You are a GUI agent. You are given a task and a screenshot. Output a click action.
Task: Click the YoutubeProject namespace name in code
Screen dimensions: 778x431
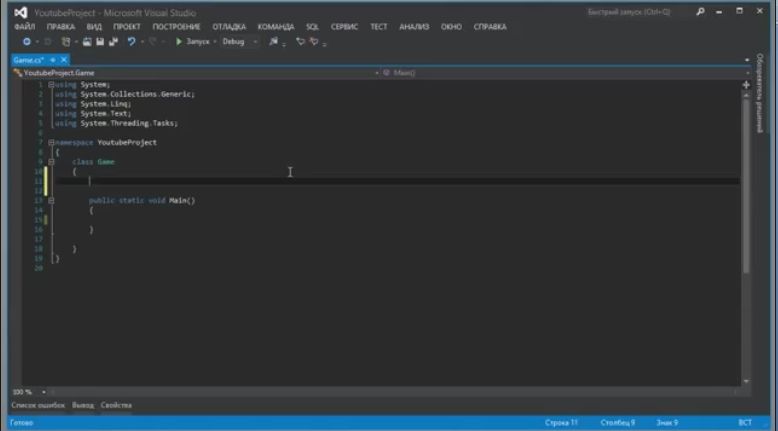point(127,143)
